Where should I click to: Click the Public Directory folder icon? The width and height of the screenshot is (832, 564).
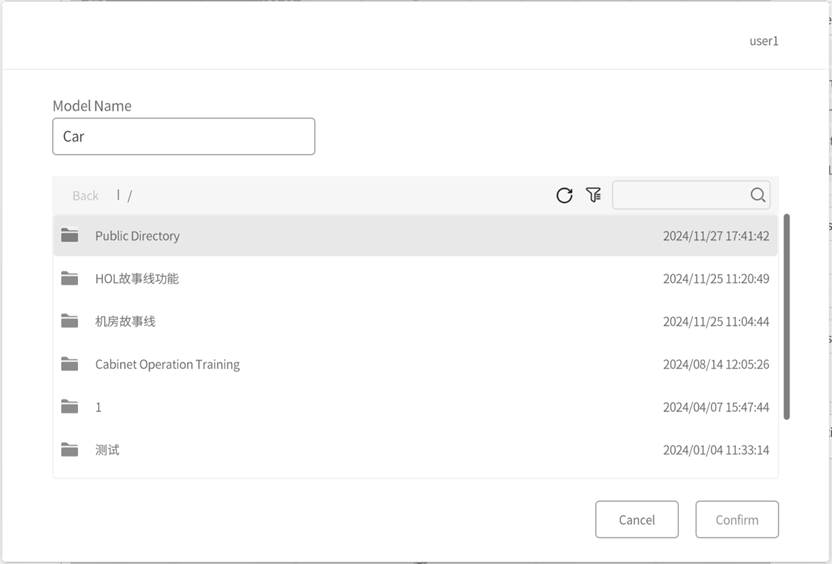(69, 236)
